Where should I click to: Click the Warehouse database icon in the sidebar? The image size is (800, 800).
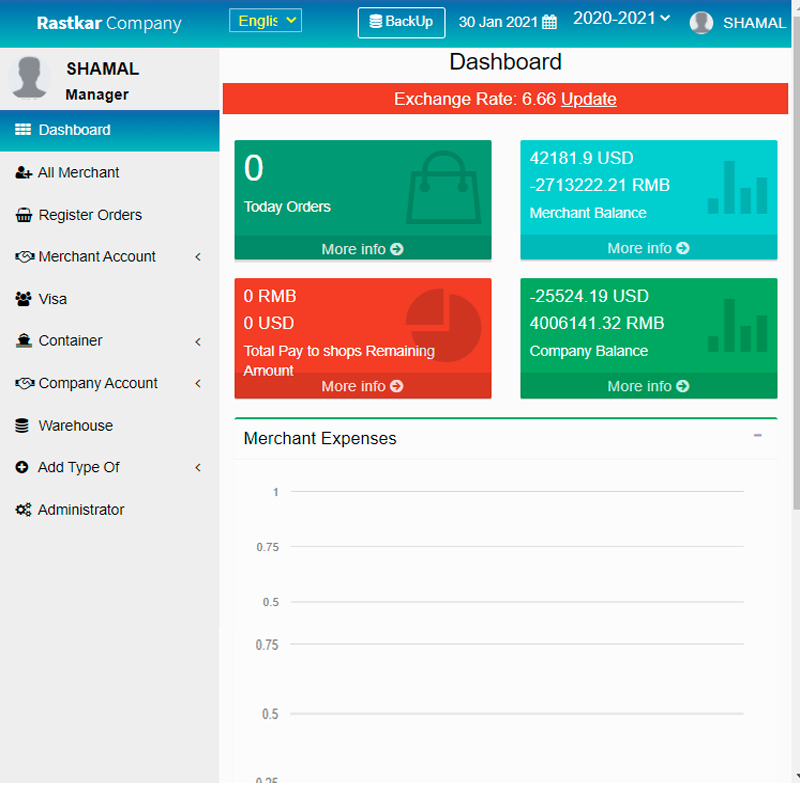coord(22,426)
